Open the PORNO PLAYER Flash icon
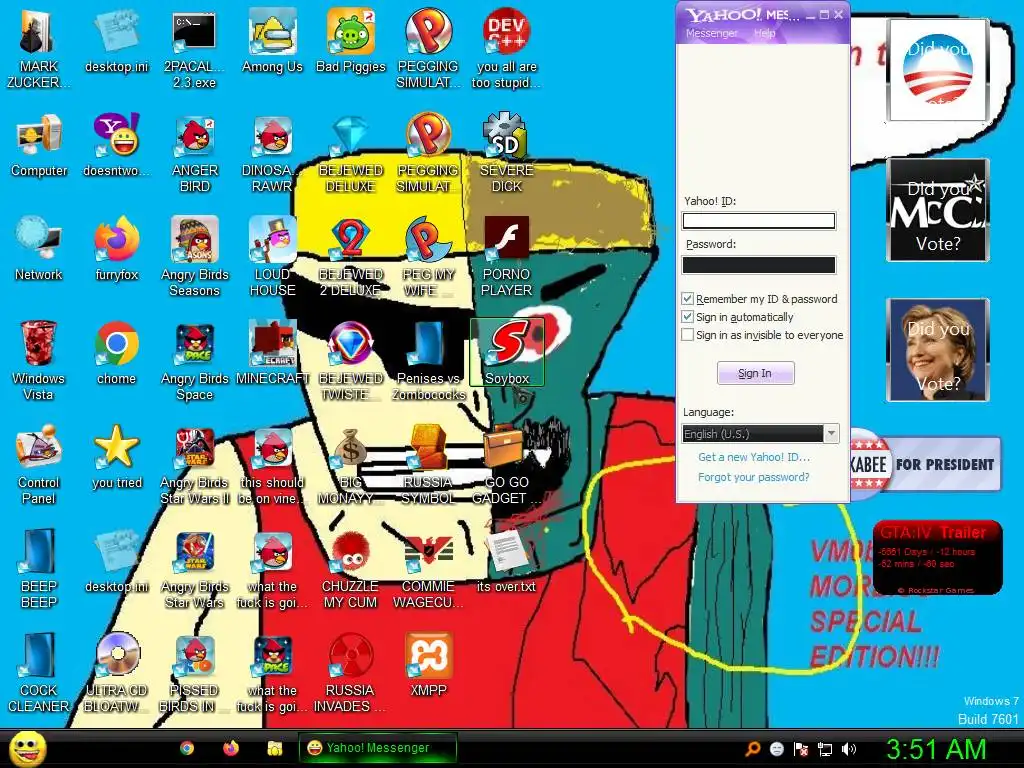The image size is (1024, 768). coord(507,257)
